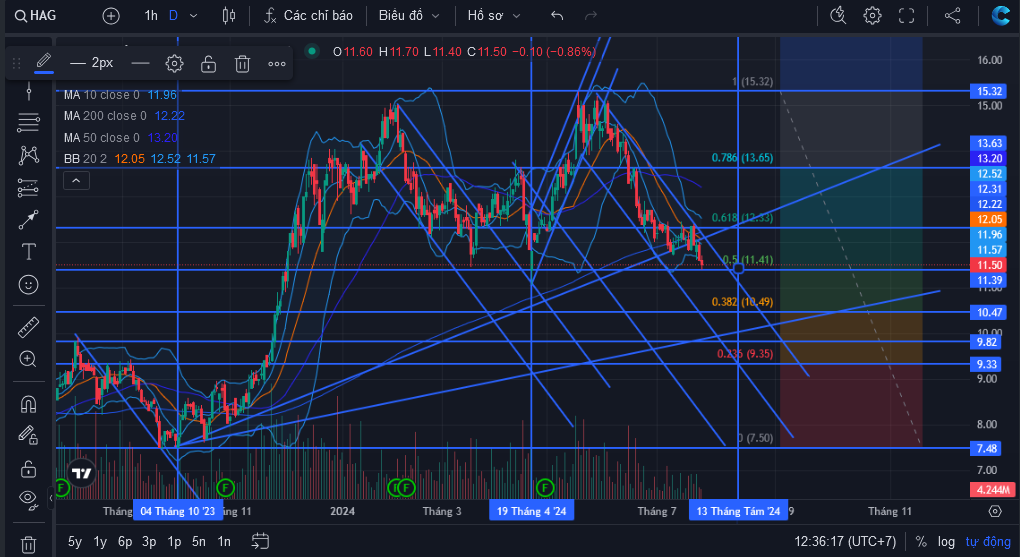Toggle lock on selected drawing

(x=208, y=63)
